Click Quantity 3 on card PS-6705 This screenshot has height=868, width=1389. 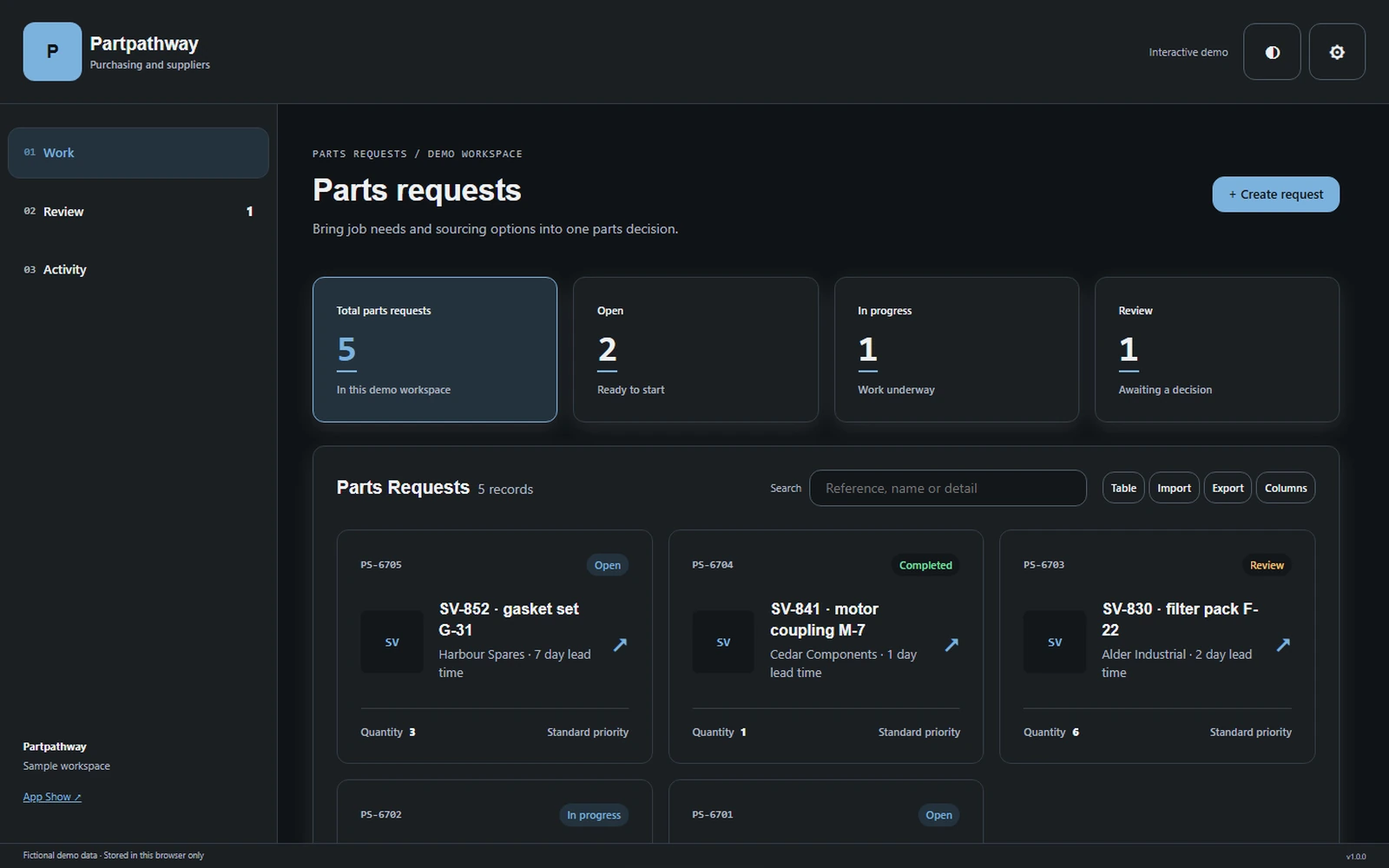388,733
